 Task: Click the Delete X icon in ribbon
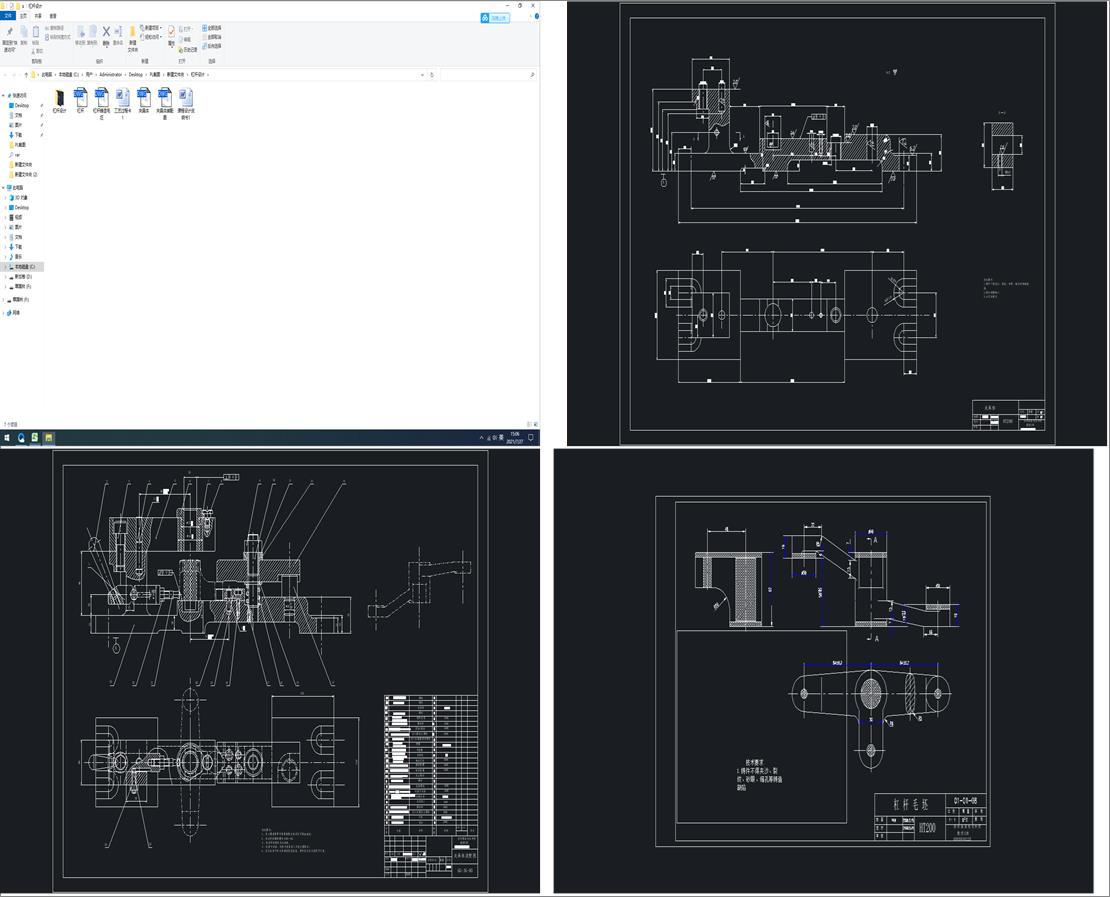(106, 35)
